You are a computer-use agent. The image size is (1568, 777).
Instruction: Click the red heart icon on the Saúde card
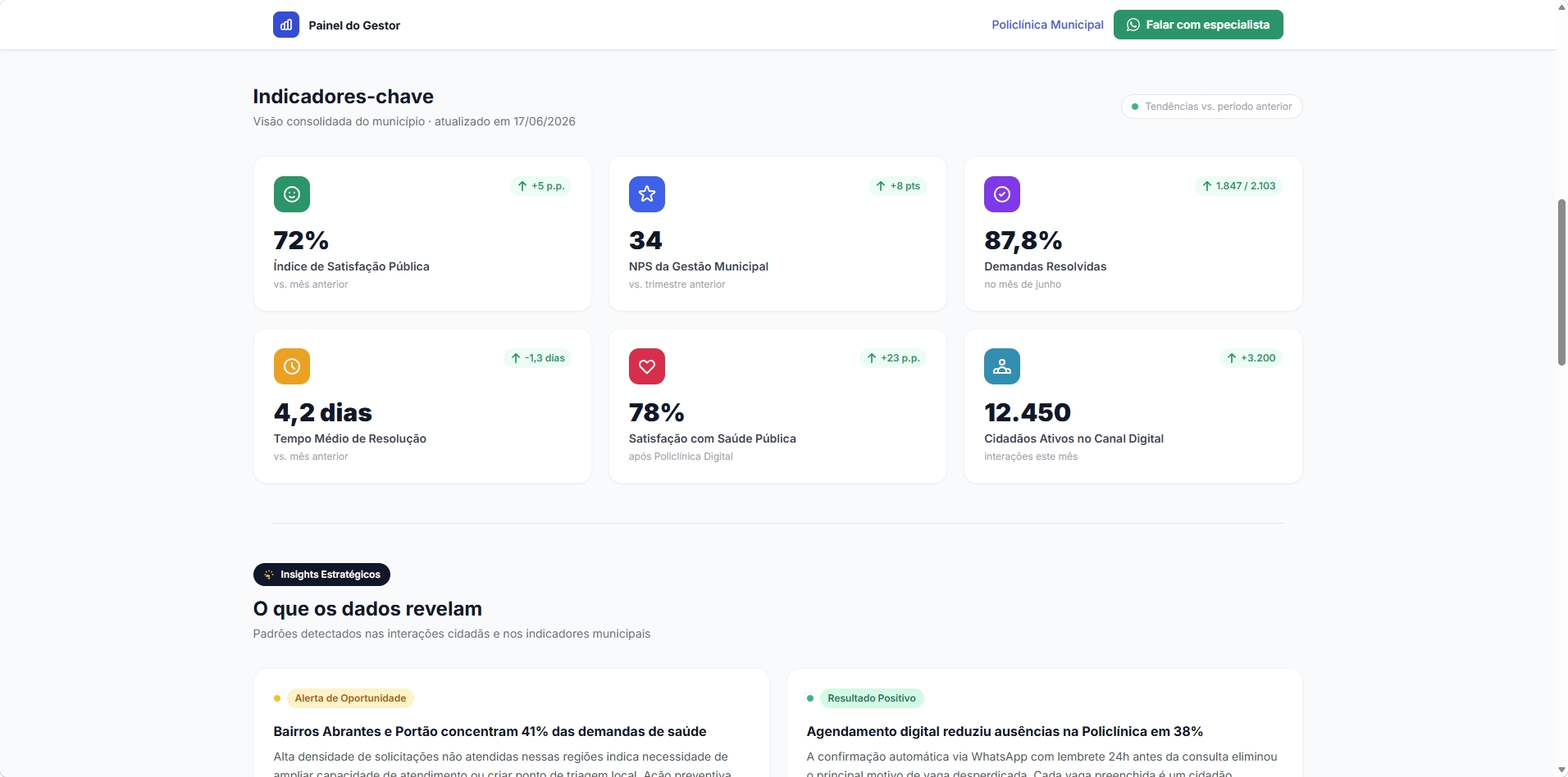647,366
